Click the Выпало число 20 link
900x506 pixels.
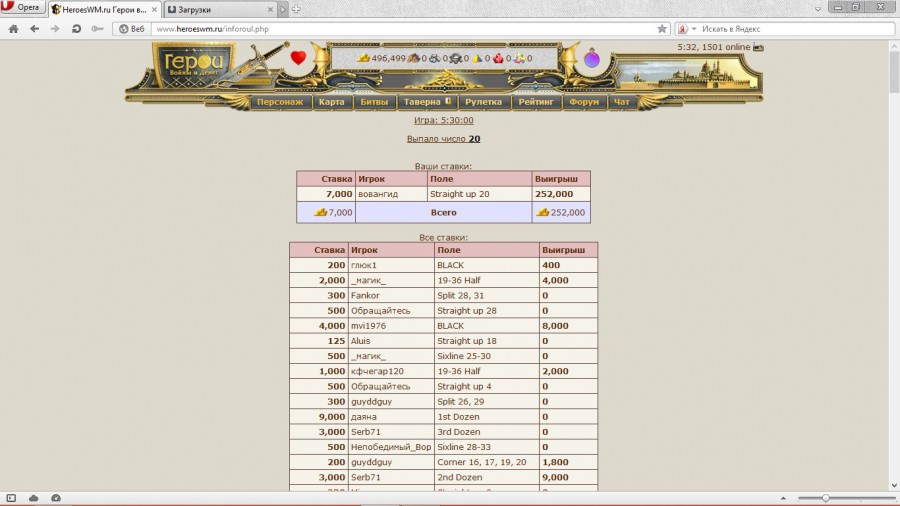(x=443, y=139)
